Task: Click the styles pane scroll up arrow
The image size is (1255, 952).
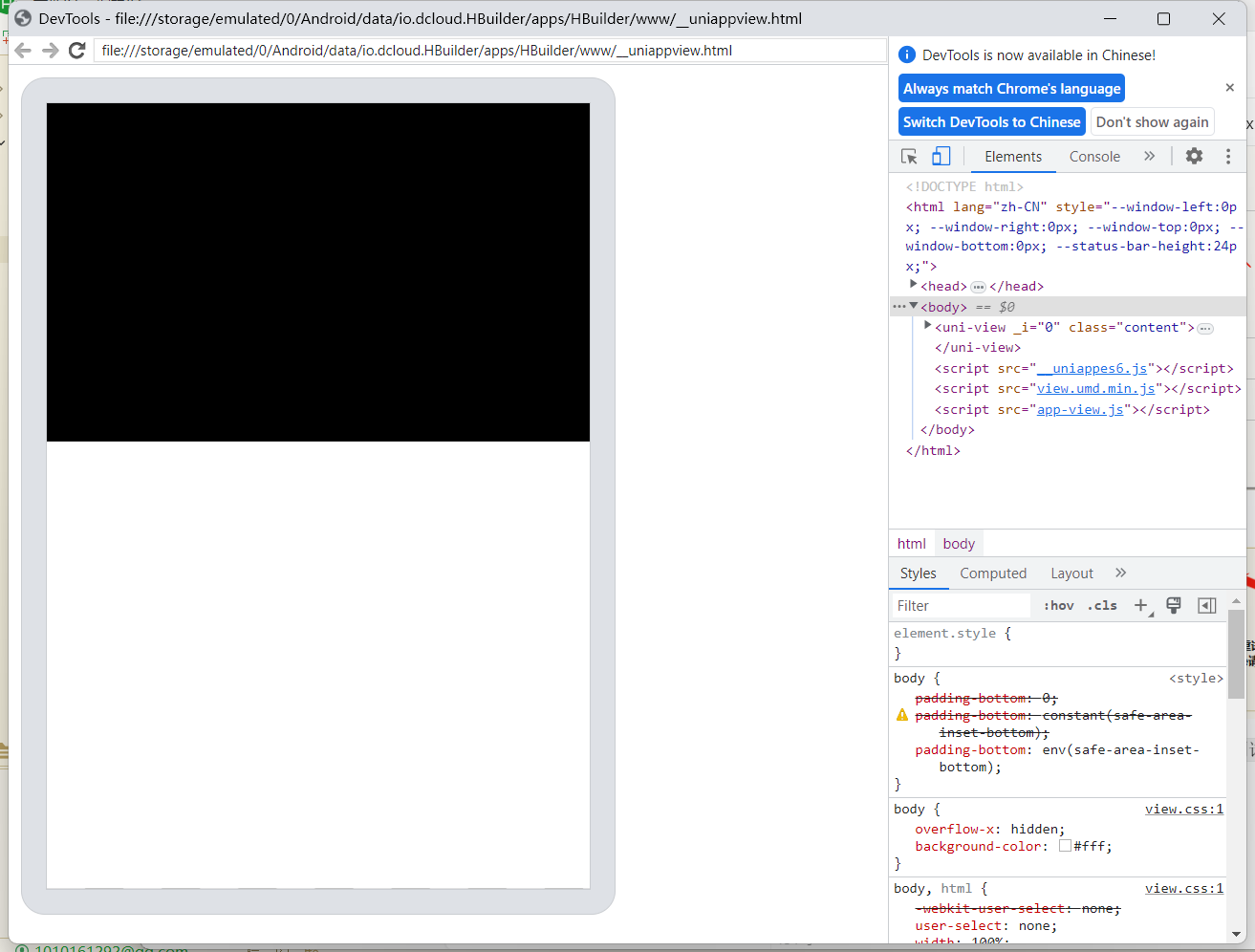Action: 1236,601
